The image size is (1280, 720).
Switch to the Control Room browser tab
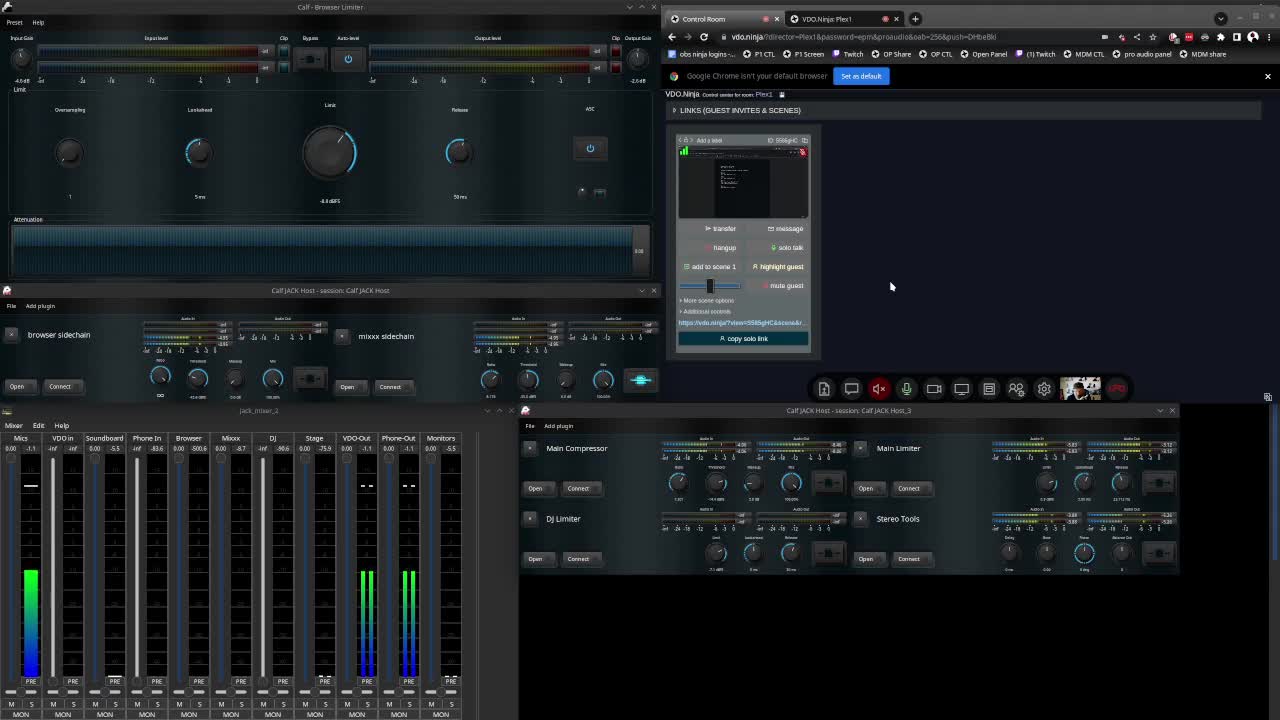pyautogui.click(x=723, y=19)
